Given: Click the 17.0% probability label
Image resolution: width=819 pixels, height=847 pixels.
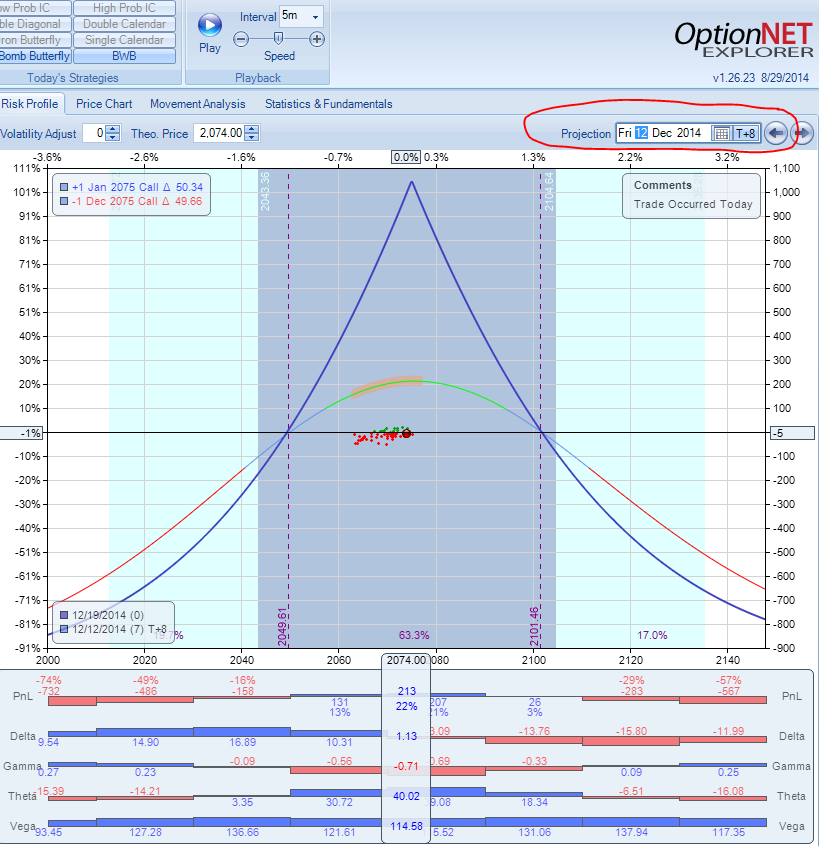Looking at the screenshot, I should pyautogui.click(x=652, y=635).
